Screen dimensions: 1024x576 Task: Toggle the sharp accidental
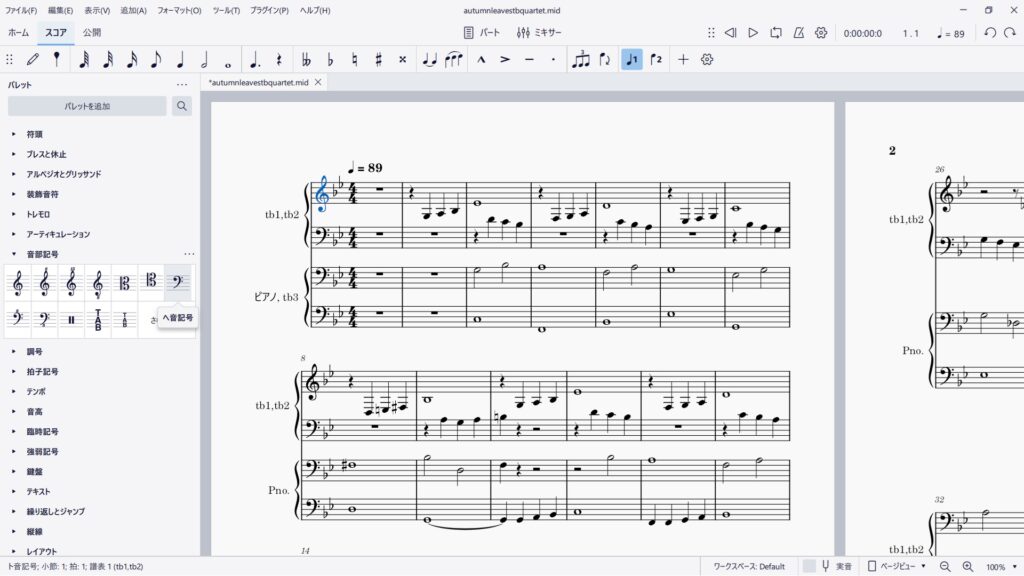[x=378, y=60]
